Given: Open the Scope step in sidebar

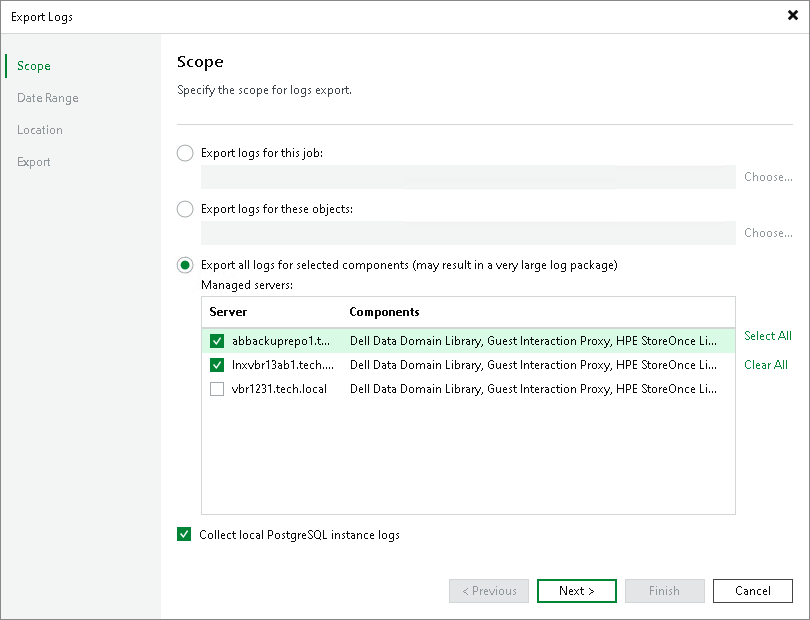Looking at the screenshot, I should pyautogui.click(x=34, y=66).
